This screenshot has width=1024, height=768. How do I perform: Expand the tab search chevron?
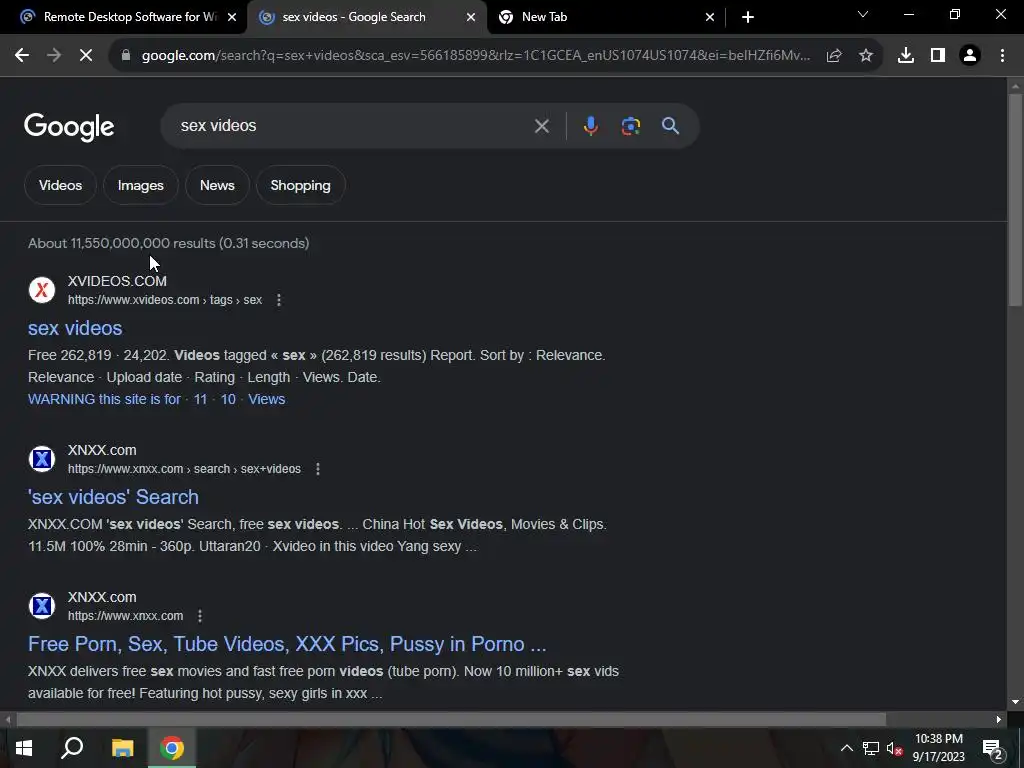coord(863,14)
